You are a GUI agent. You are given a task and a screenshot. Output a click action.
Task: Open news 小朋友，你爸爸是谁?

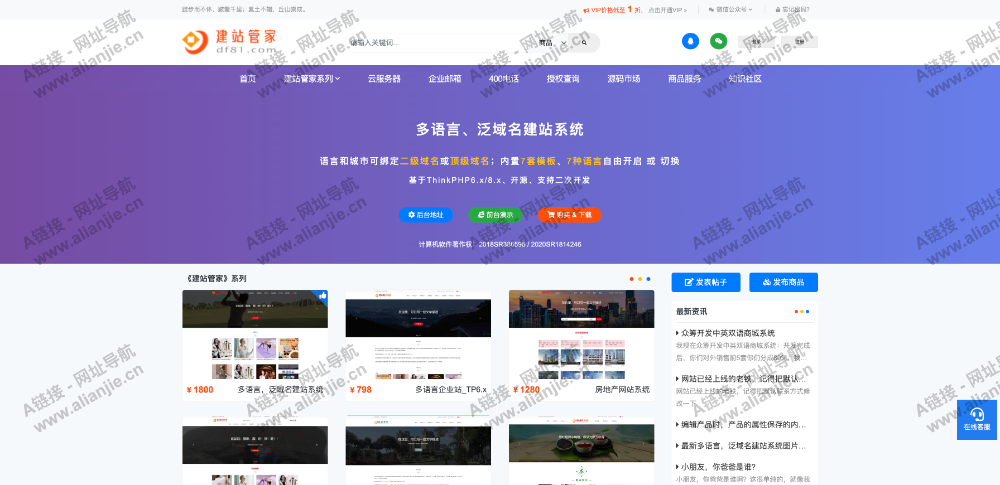pyautogui.click(x=716, y=466)
